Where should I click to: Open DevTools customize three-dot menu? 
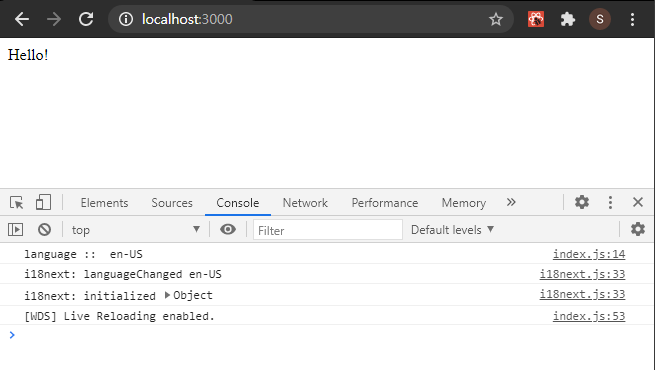pos(610,202)
